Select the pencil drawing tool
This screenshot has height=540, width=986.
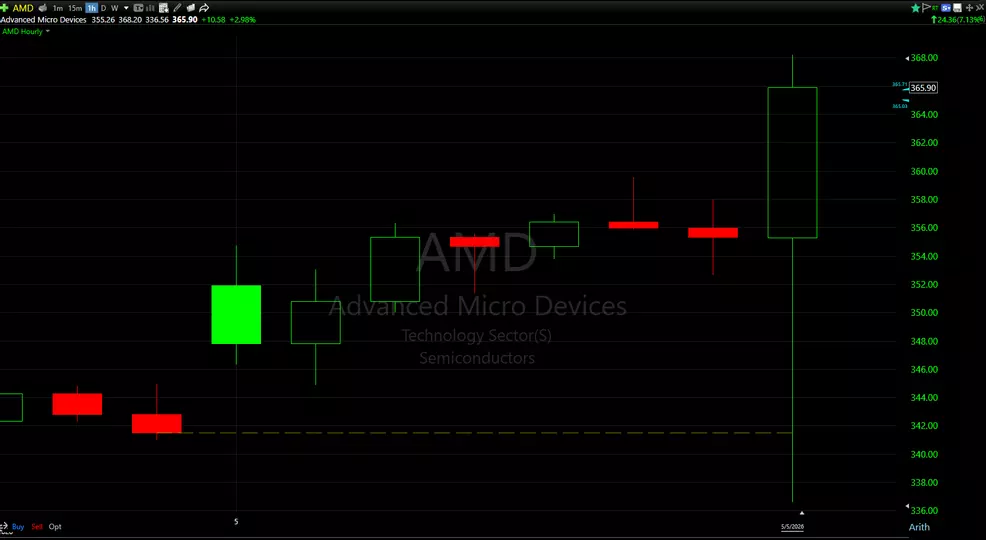pos(177,8)
